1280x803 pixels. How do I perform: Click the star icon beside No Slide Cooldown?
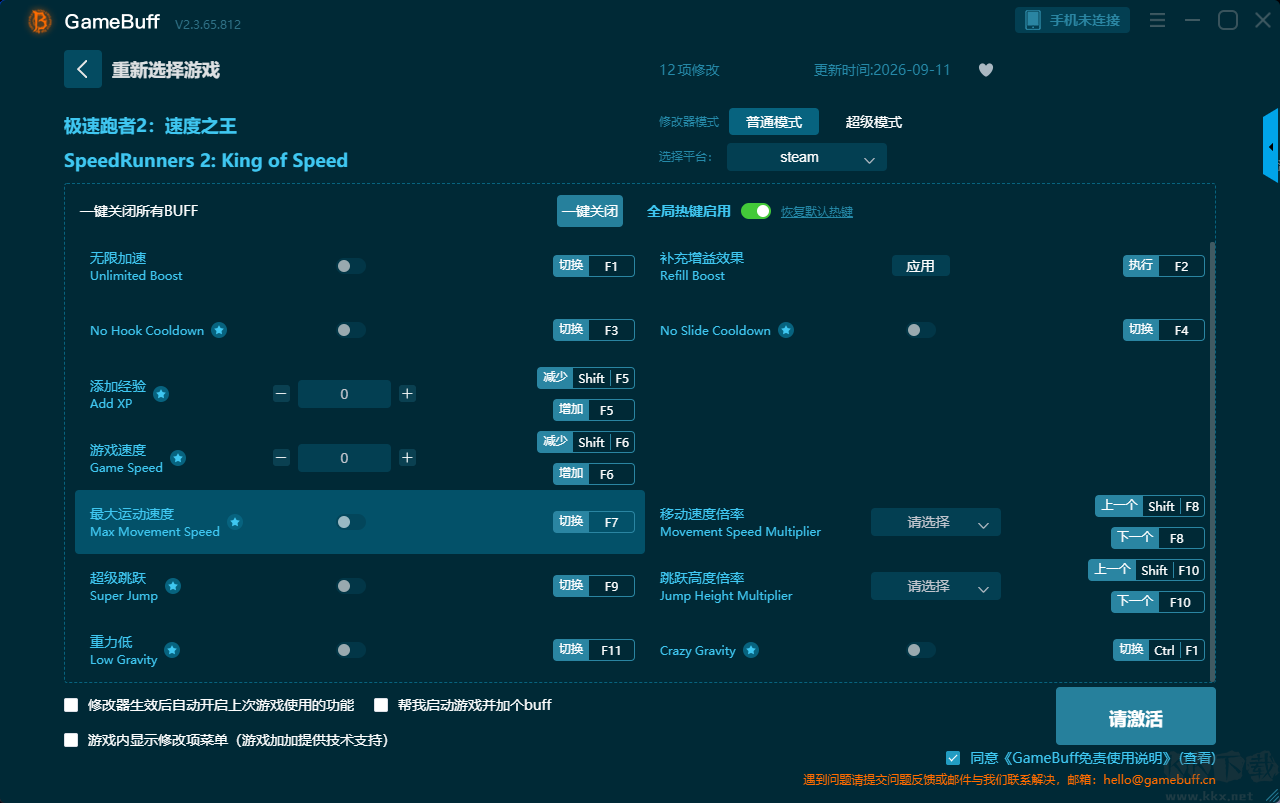click(x=786, y=330)
